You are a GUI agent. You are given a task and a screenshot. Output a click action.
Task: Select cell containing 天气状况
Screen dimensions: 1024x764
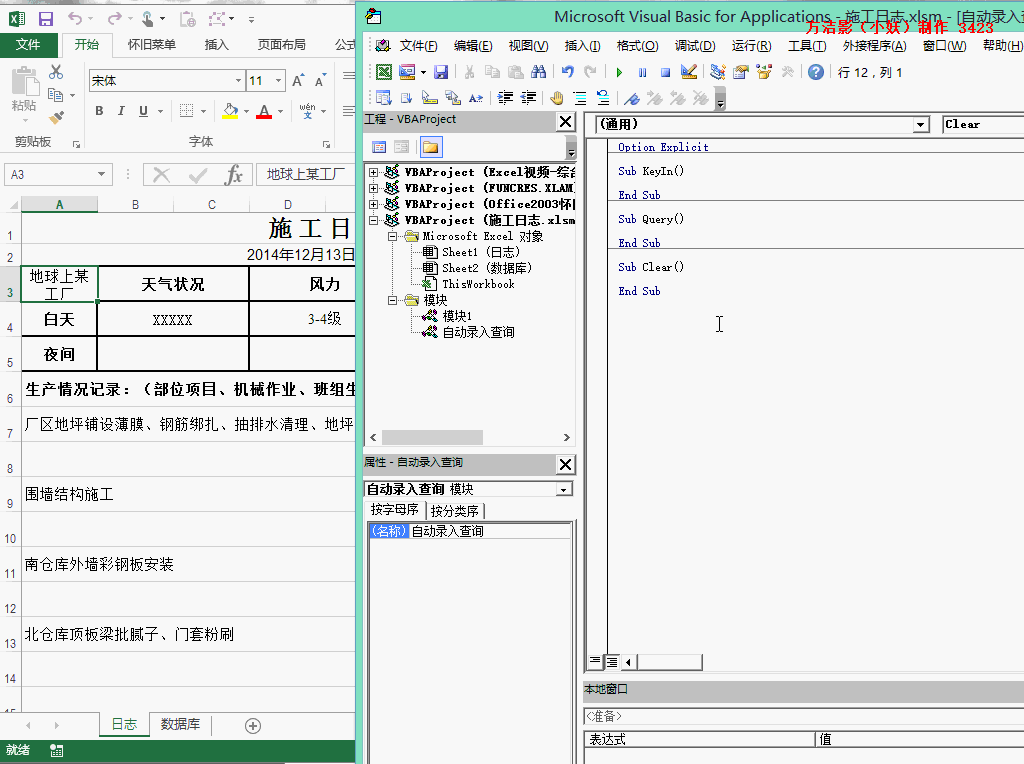[173, 284]
